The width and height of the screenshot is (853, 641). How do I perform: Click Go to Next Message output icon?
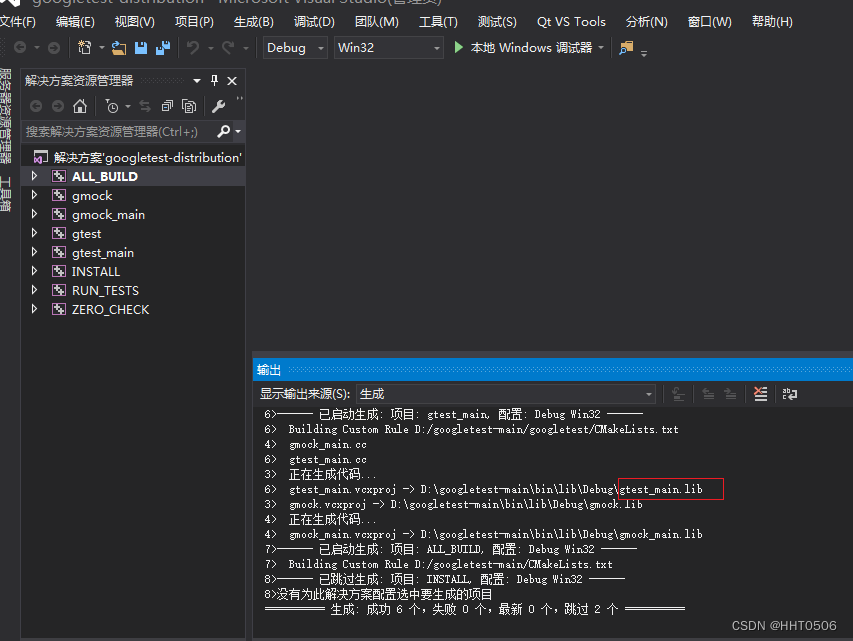coord(730,394)
